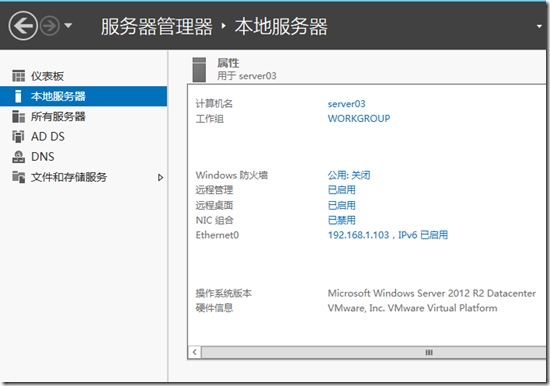Open the dropdown arrow at header right edge
The width and height of the screenshot is (550, 386).
pyautogui.click(x=539, y=26)
